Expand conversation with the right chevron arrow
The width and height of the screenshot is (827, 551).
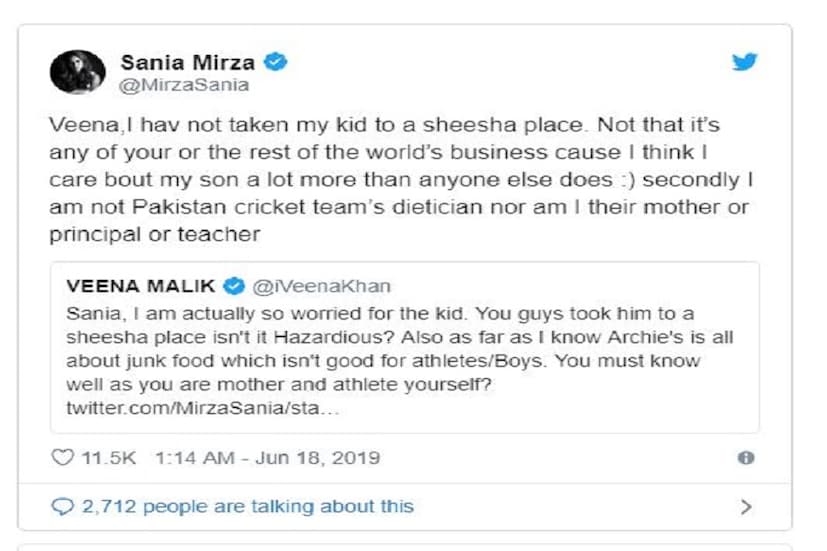(745, 507)
